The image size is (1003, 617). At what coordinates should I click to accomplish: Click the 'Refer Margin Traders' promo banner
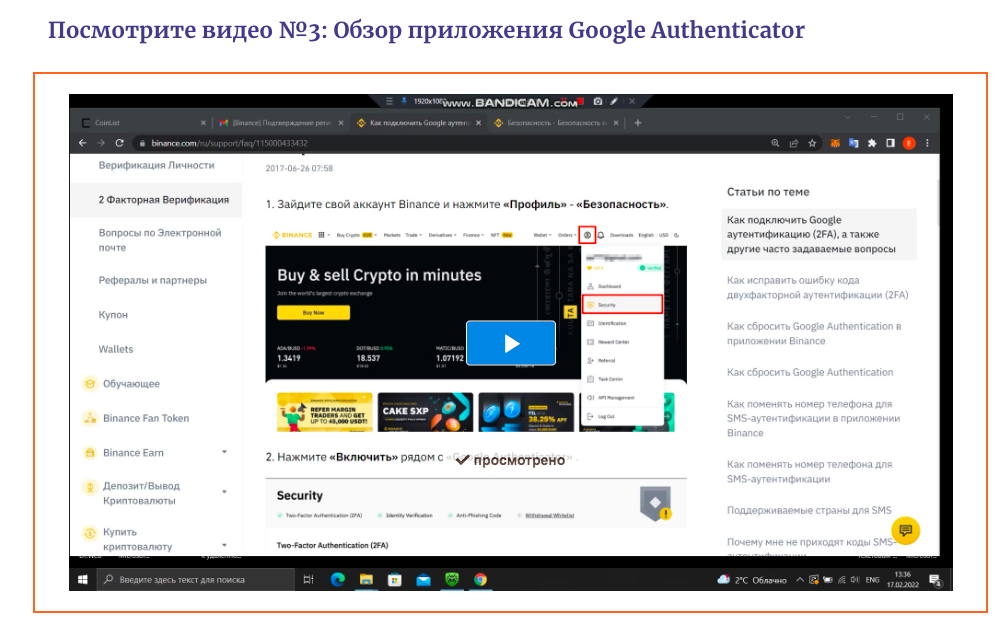click(x=325, y=411)
